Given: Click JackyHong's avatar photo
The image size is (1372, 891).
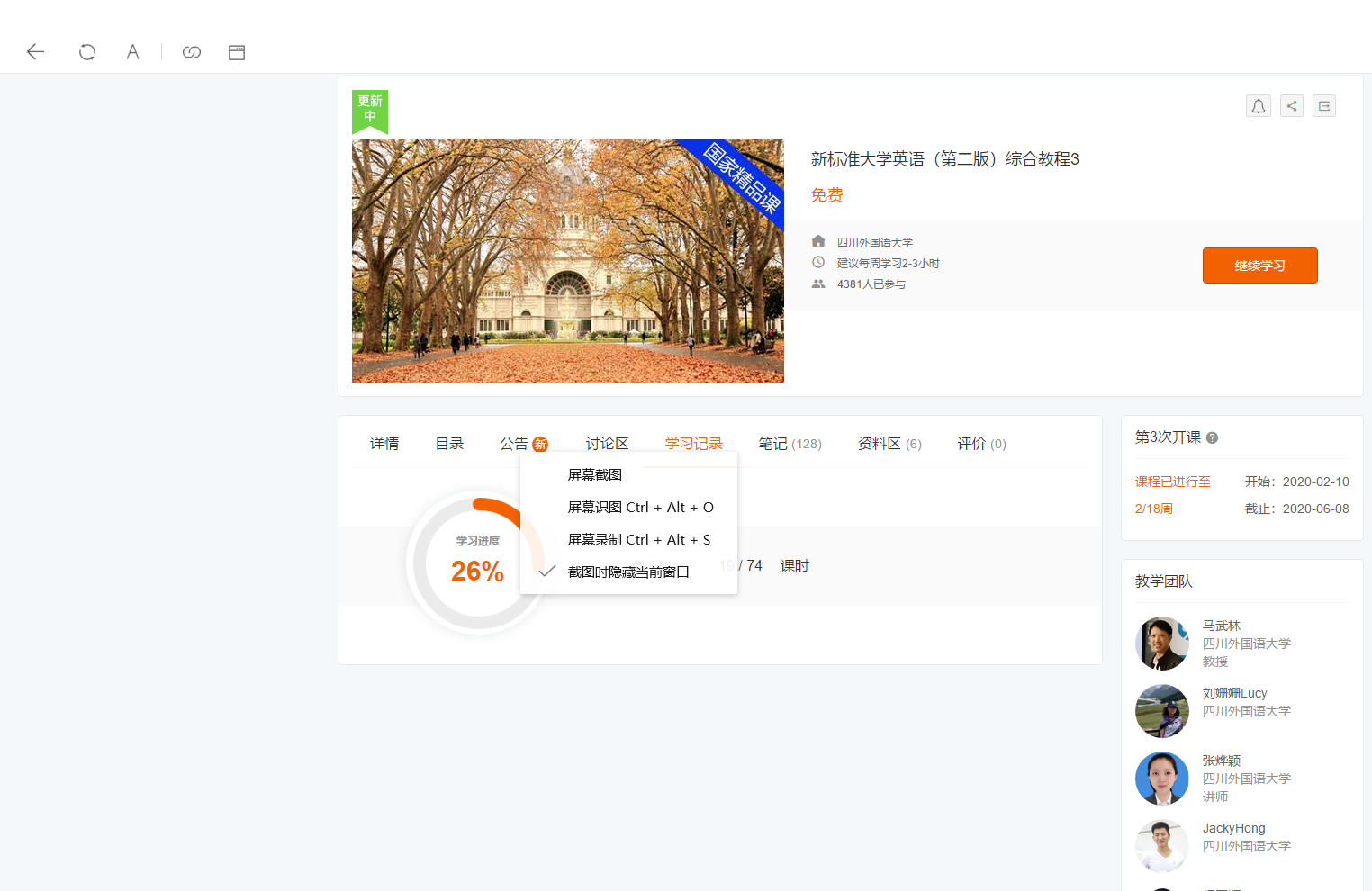Looking at the screenshot, I should 1162,846.
